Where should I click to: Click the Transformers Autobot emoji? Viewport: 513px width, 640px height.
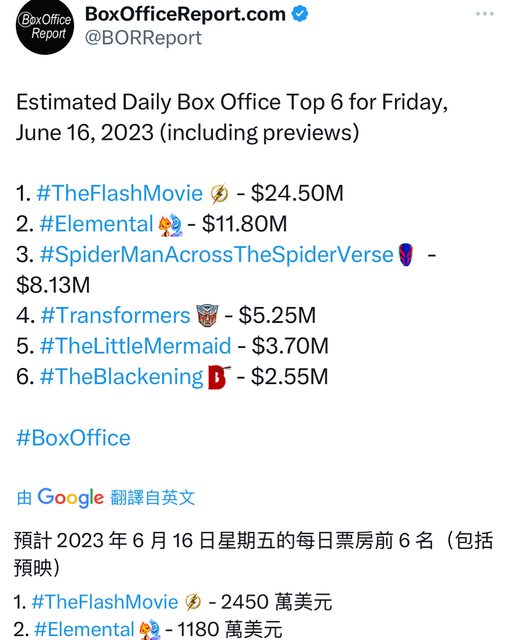coord(207,316)
